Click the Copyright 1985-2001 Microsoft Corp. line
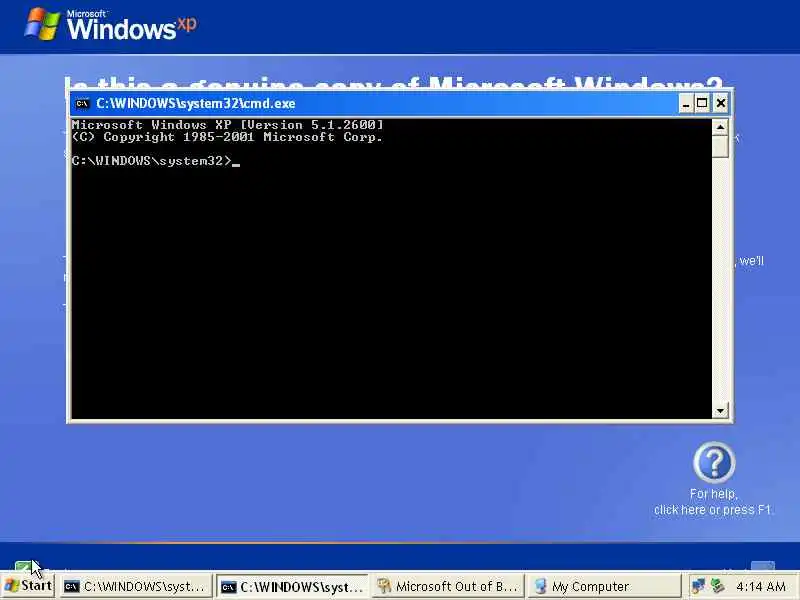Image resolution: width=800 pixels, height=600 pixels. click(228, 137)
